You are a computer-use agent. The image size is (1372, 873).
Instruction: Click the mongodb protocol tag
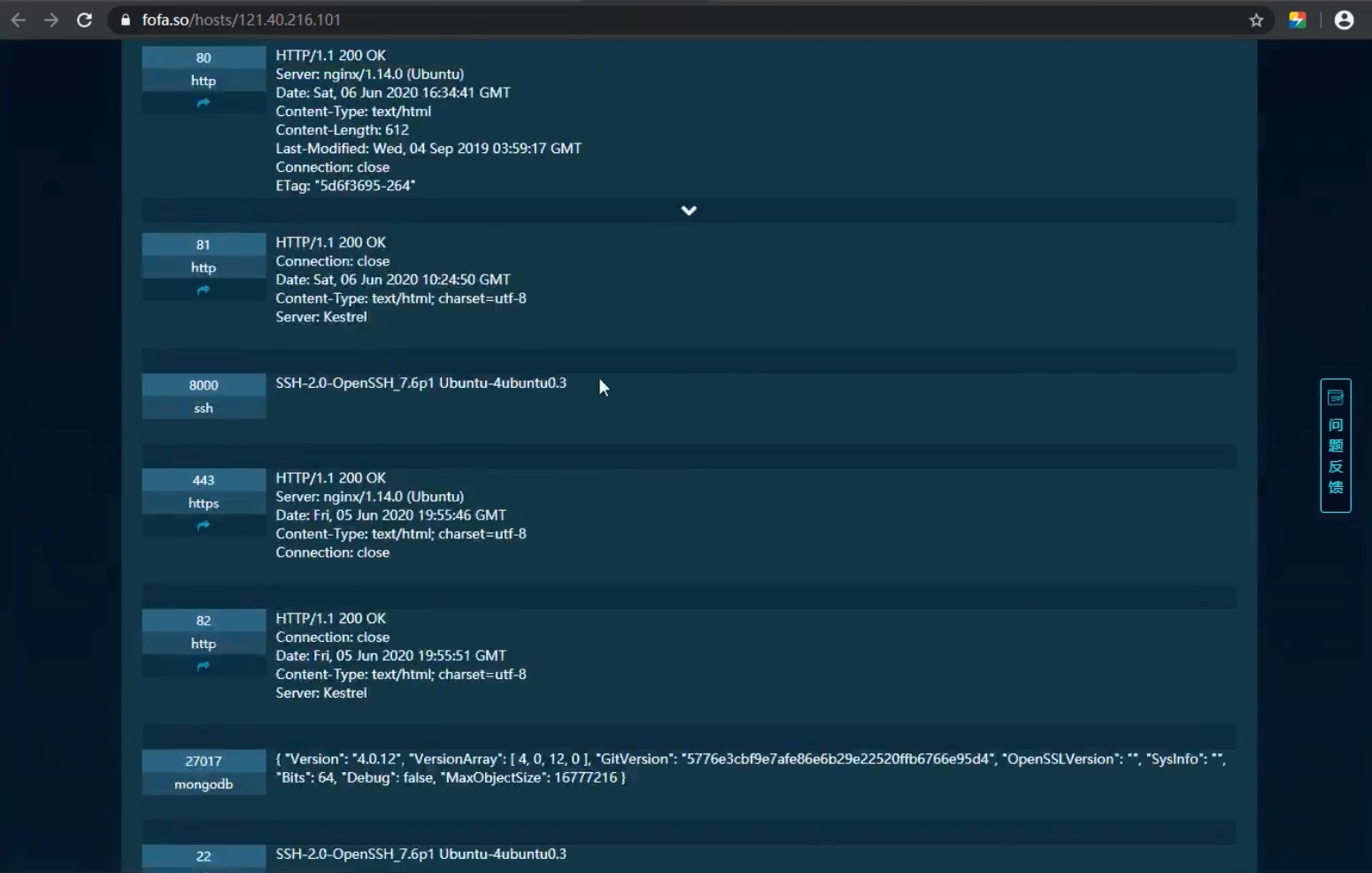click(204, 784)
